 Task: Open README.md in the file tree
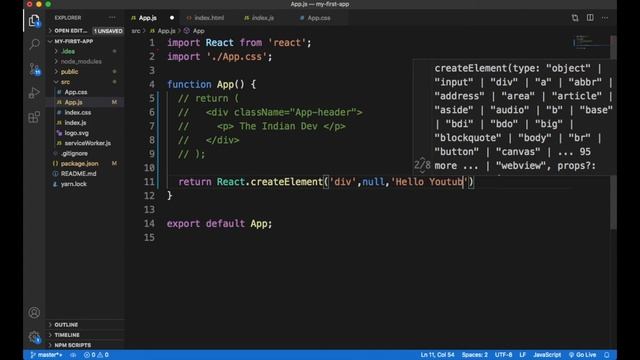point(78,174)
